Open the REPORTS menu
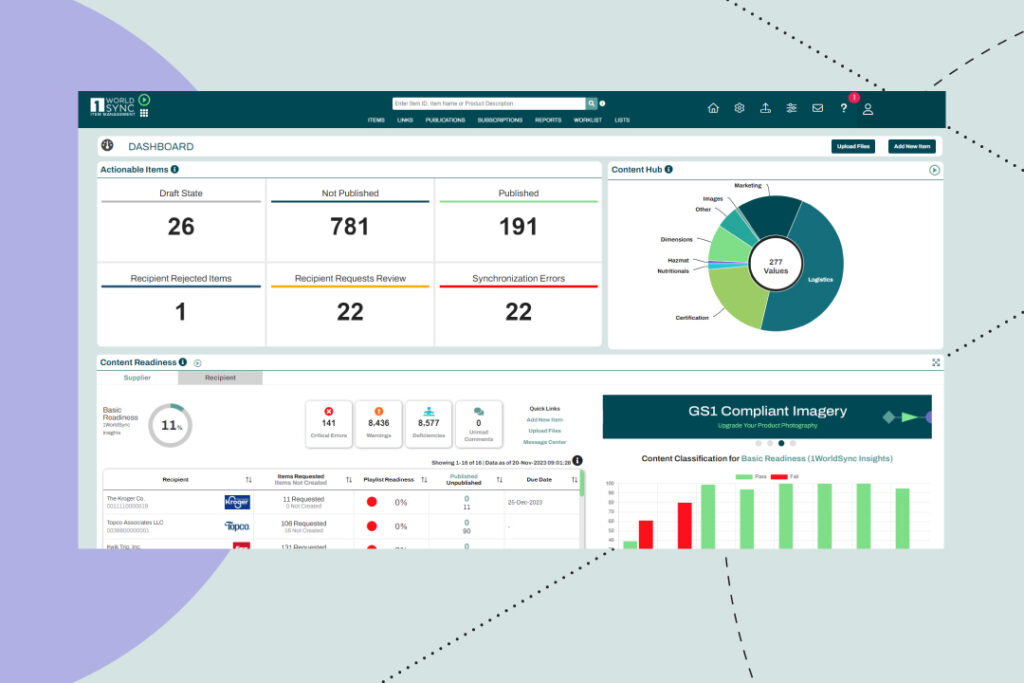The image size is (1024, 683). click(x=547, y=120)
